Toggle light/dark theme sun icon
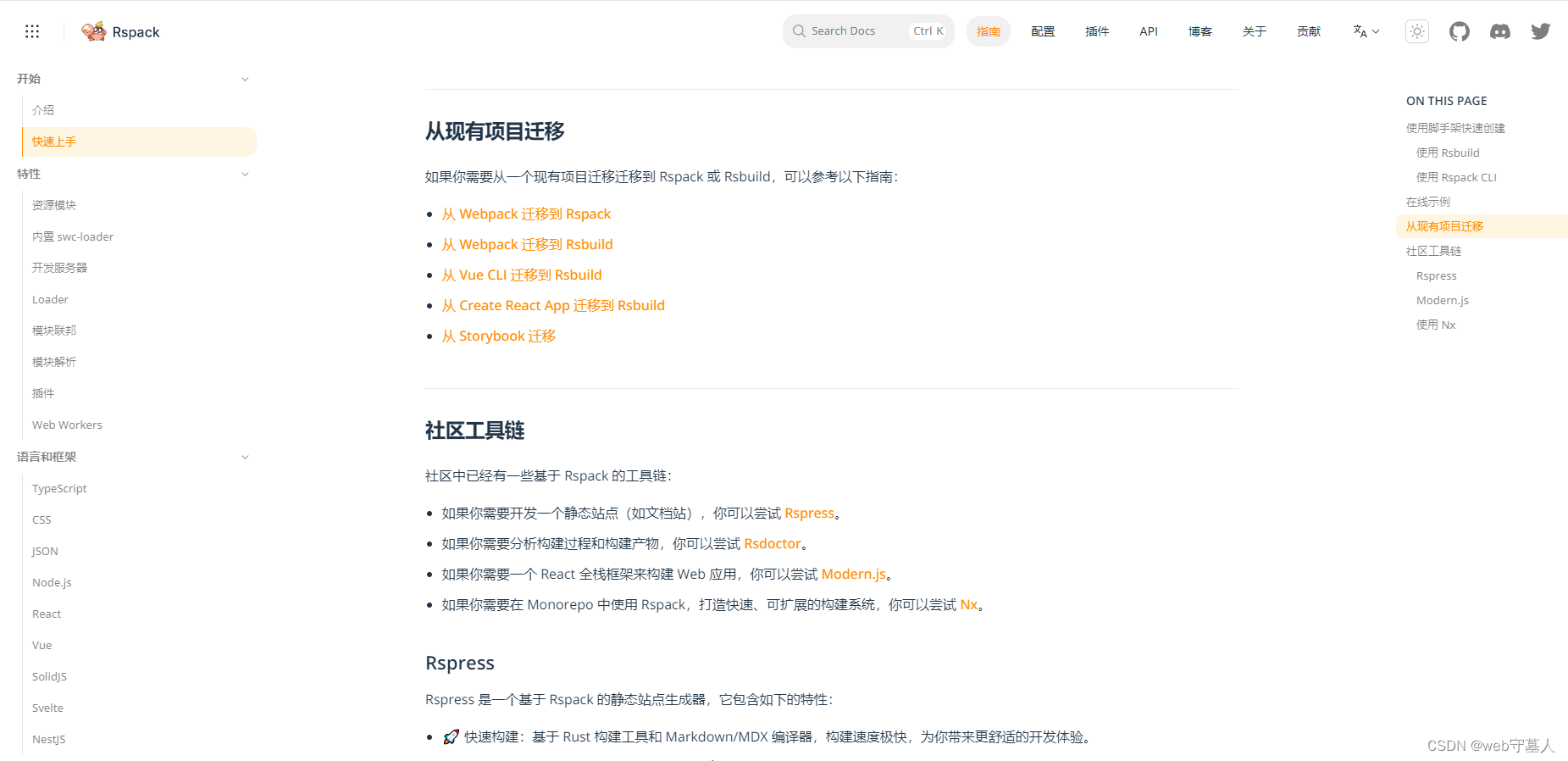 coord(1417,31)
